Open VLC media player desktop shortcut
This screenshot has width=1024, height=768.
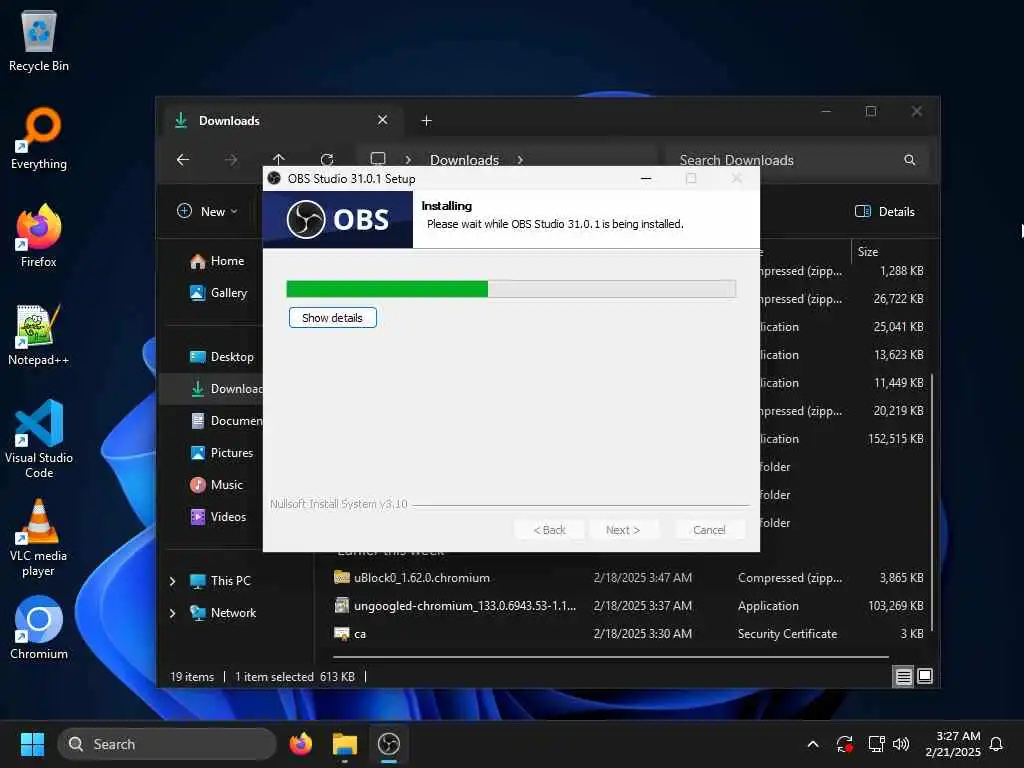tap(39, 538)
